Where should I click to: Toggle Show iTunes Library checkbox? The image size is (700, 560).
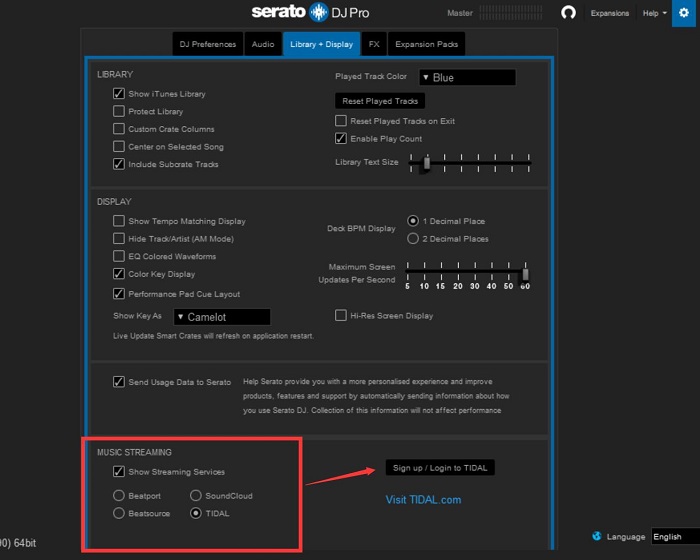pos(118,94)
